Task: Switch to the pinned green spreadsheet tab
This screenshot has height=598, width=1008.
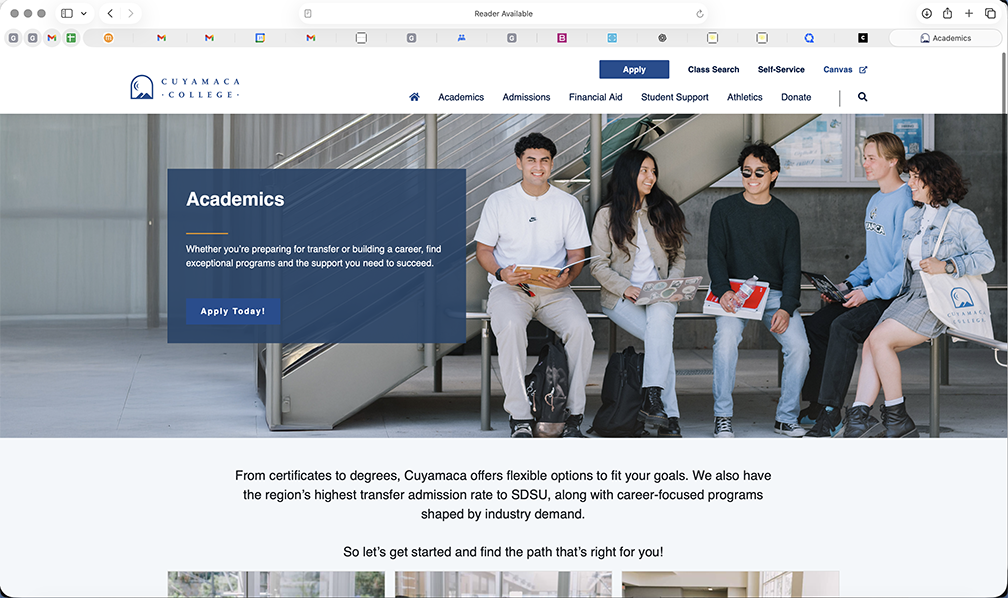Action: pyautogui.click(x=71, y=38)
